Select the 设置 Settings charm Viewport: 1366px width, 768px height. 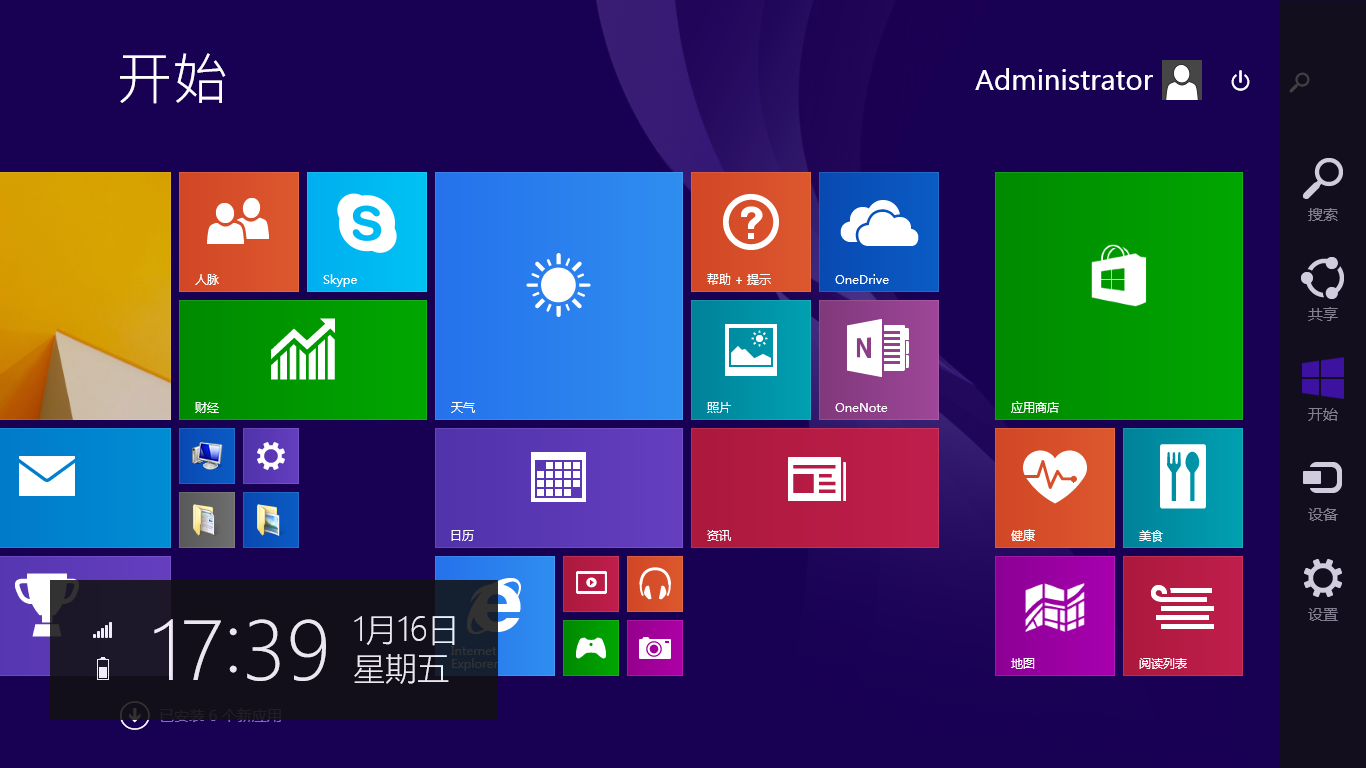[x=1323, y=590]
